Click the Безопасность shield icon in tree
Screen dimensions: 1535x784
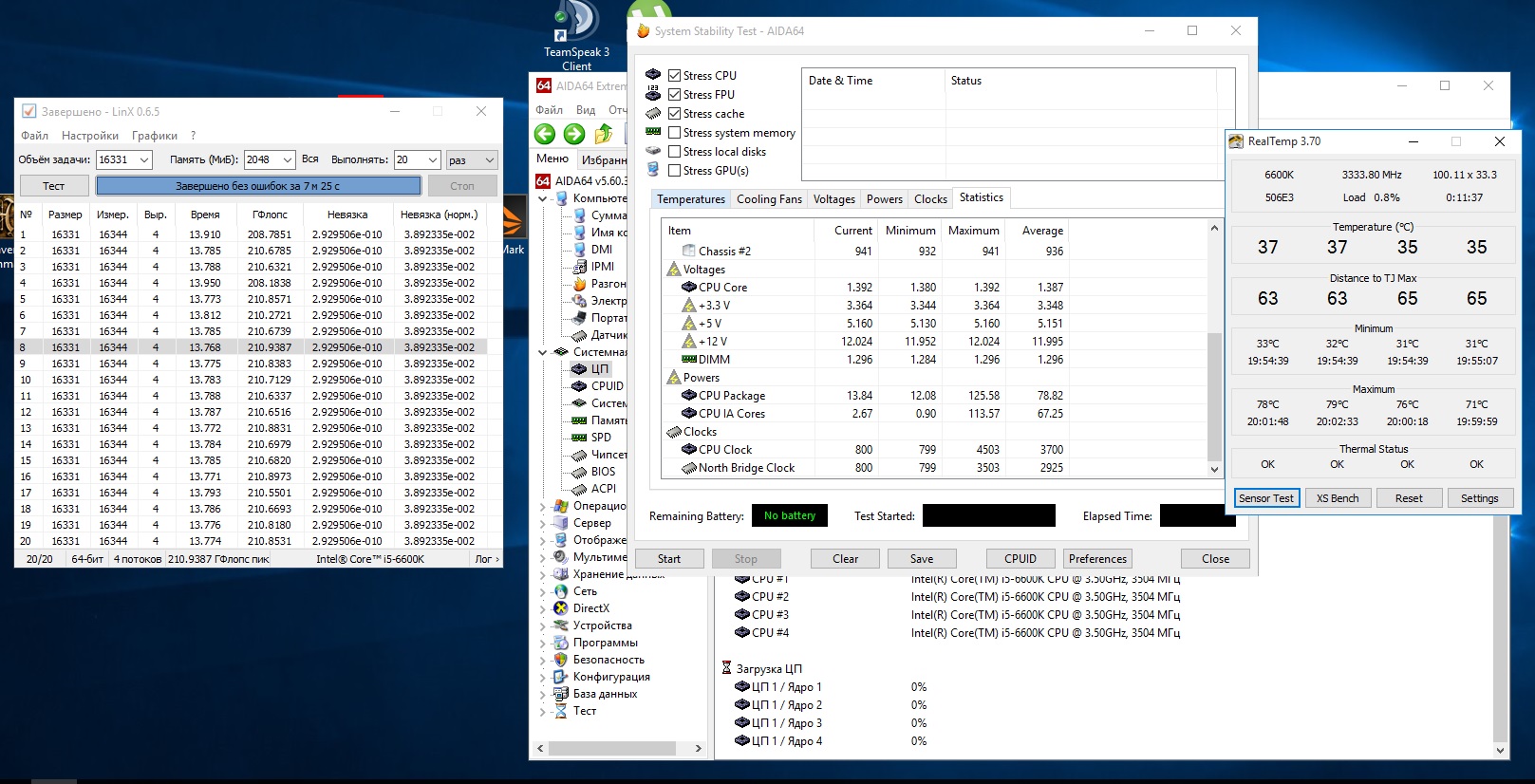click(561, 660)
